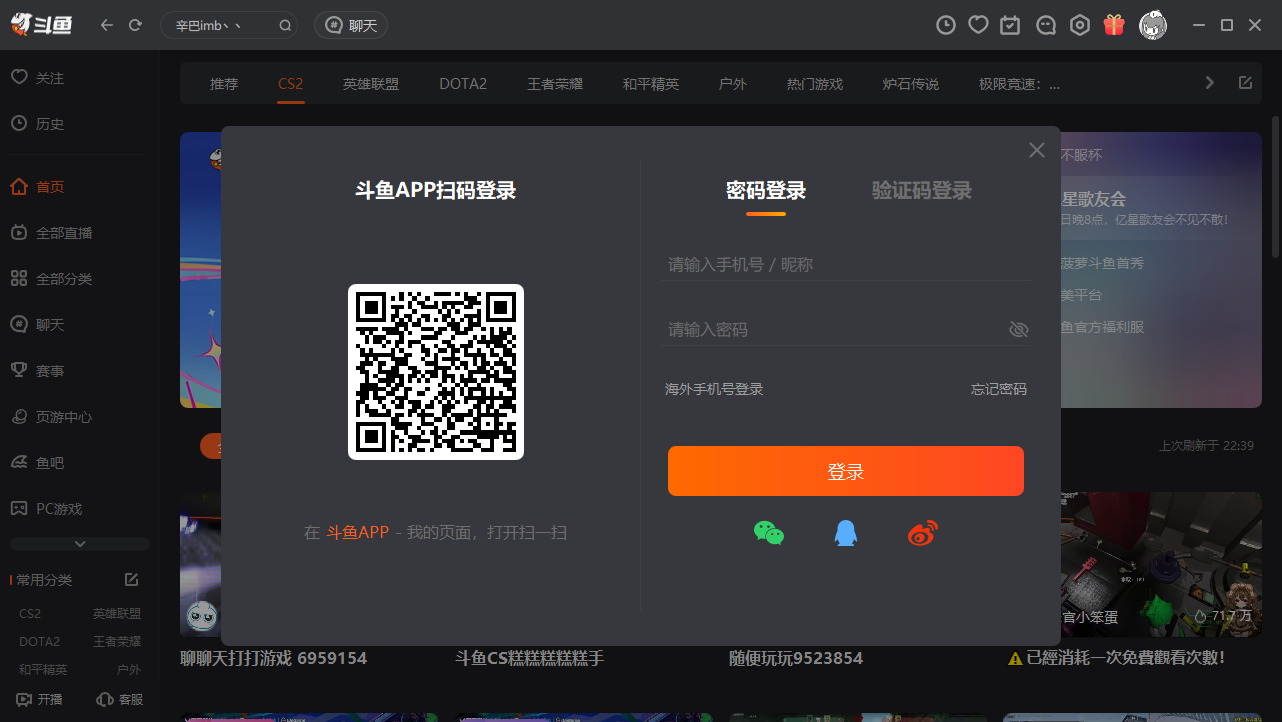Go to 首页 in the sidebar
The image size is (1282, 722).
(38, 187)
